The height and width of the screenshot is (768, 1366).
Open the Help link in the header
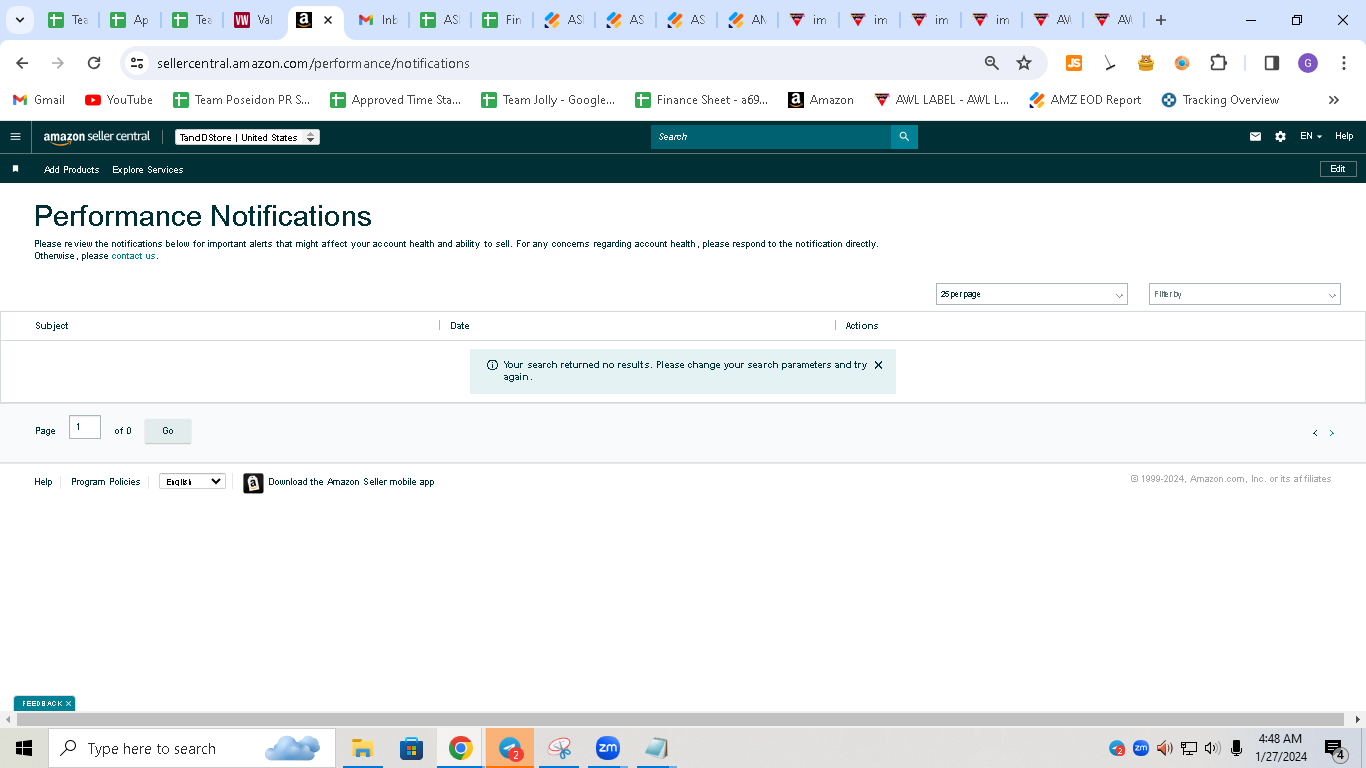point(1344,136)
